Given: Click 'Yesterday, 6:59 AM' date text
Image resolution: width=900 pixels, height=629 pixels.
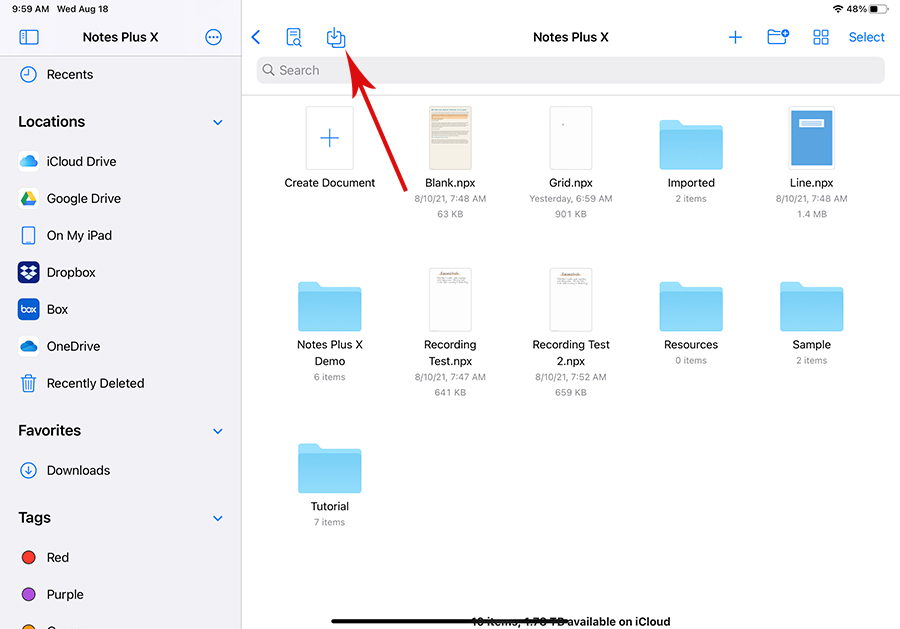Looking at the screenshot, I should 571,199.
